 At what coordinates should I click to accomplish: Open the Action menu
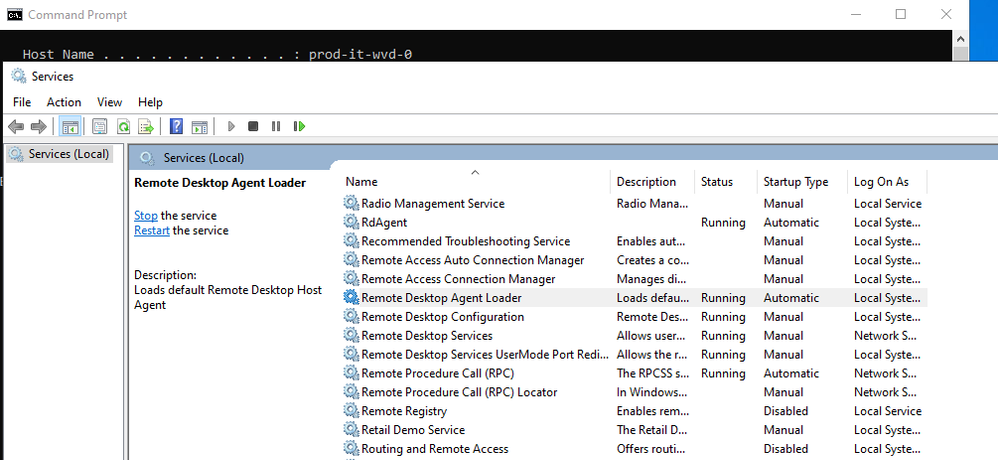click(x=64, y=102)
